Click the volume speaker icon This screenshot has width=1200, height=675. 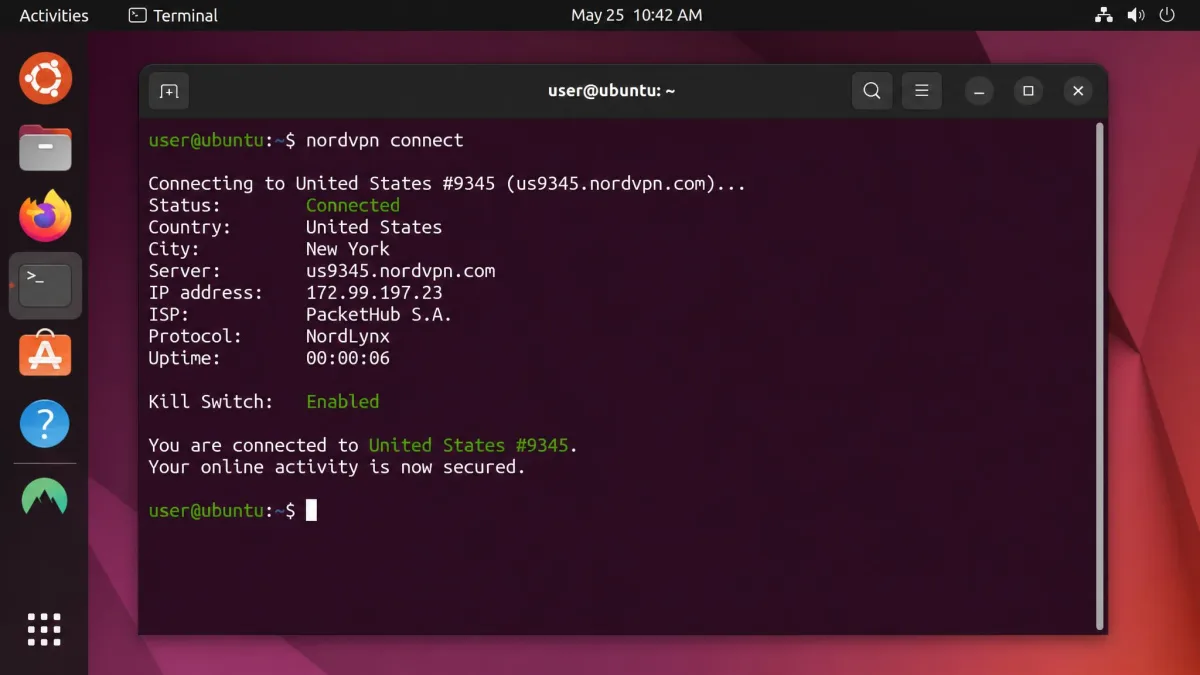point(1135,15)
